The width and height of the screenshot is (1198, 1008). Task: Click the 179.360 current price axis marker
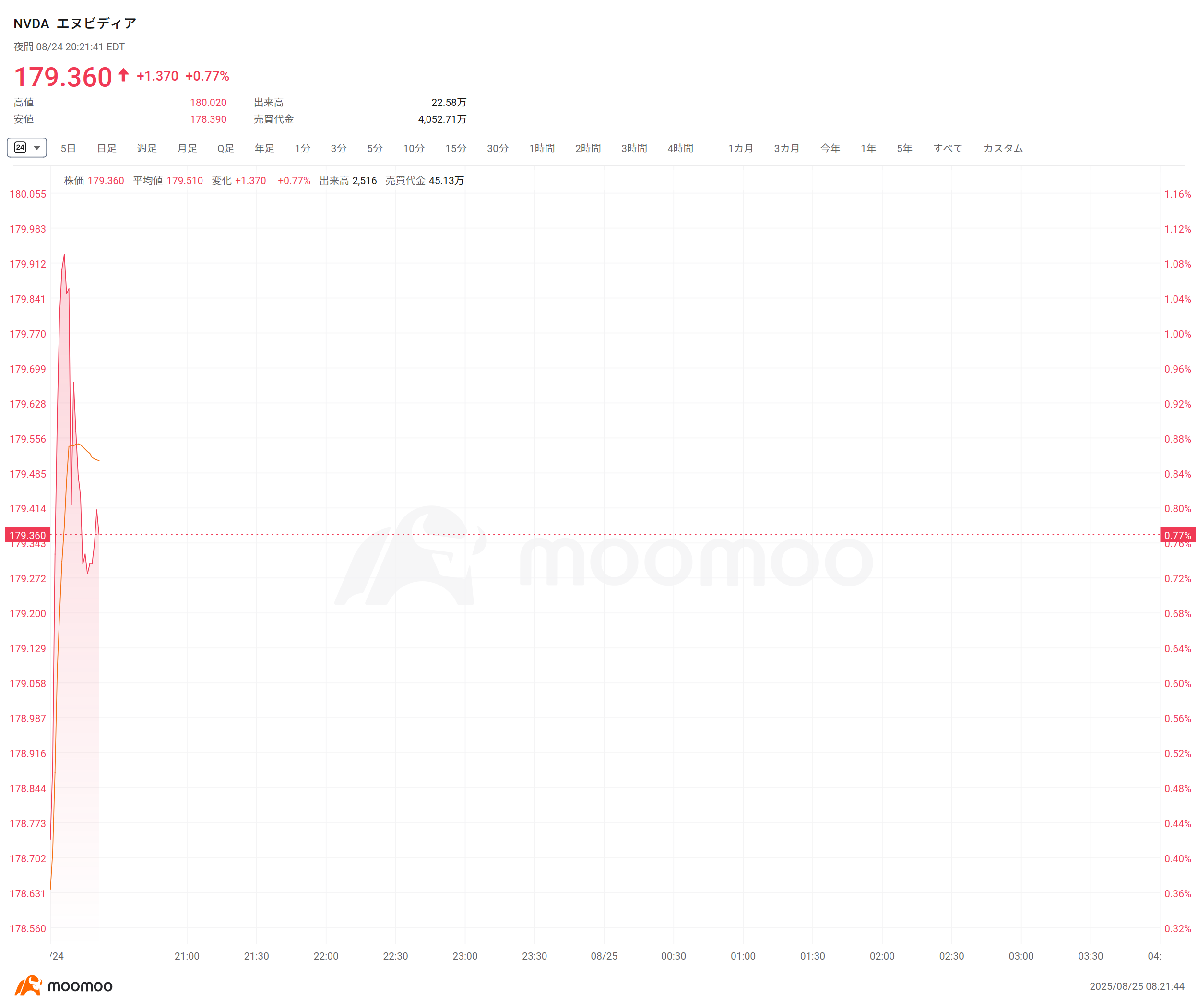pos(27,535)
